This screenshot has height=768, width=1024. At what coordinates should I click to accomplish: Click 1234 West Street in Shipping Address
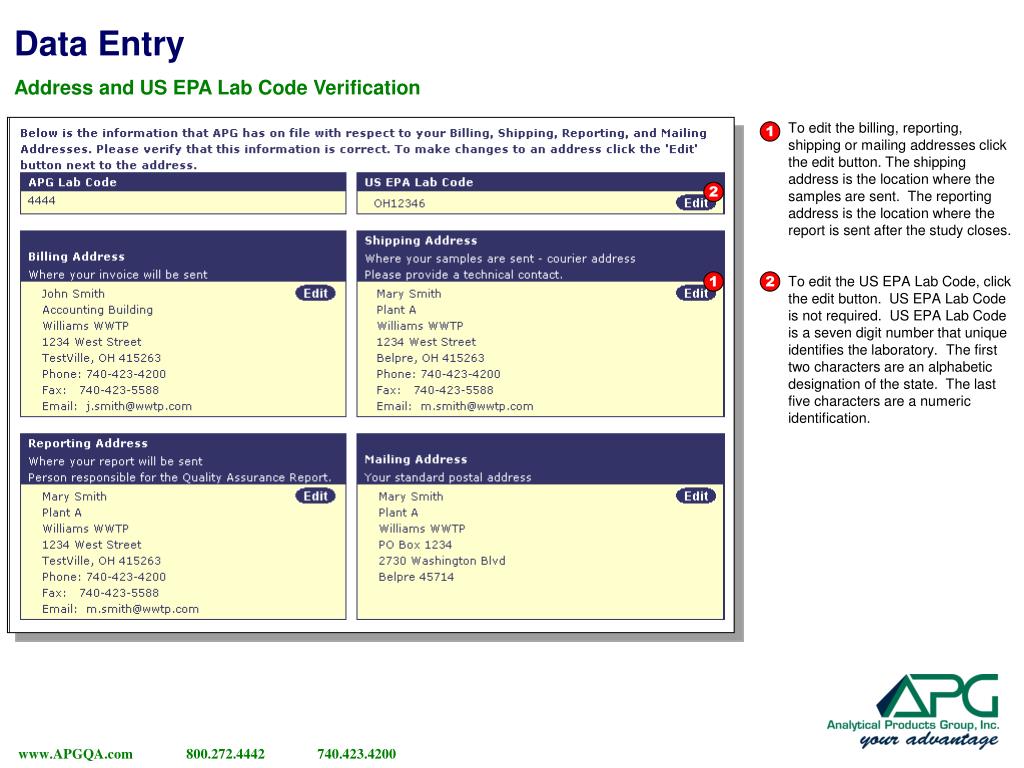point(426,342)
